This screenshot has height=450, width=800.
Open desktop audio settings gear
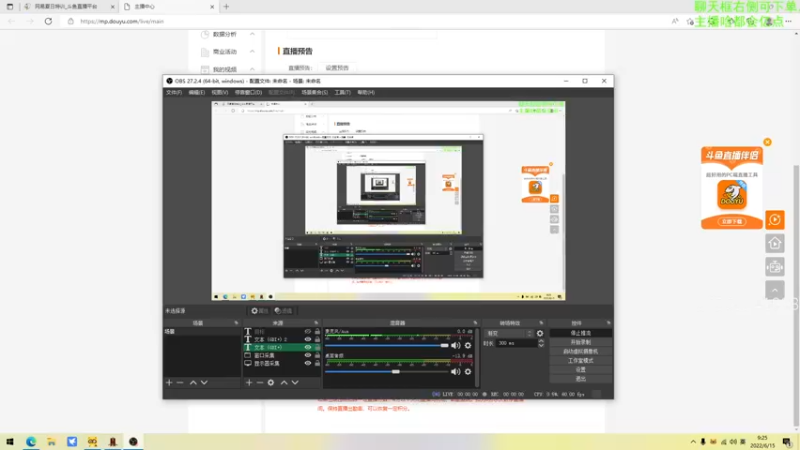[468, 372]
